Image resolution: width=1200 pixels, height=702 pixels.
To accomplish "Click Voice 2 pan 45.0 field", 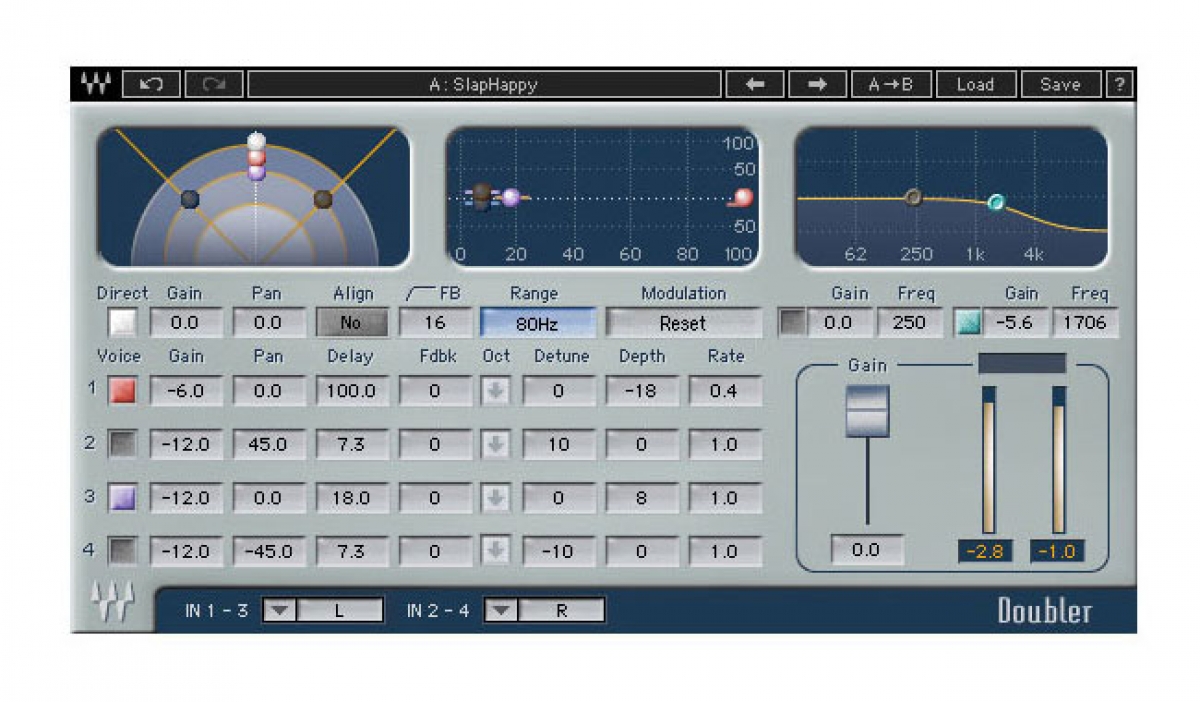I will (x=268, y=444).
